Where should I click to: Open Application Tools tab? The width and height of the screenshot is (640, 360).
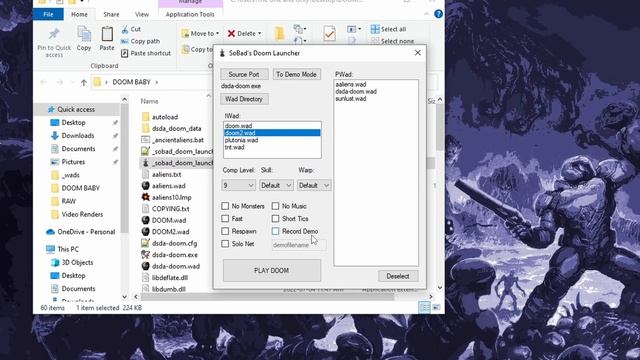click(190, 14)
